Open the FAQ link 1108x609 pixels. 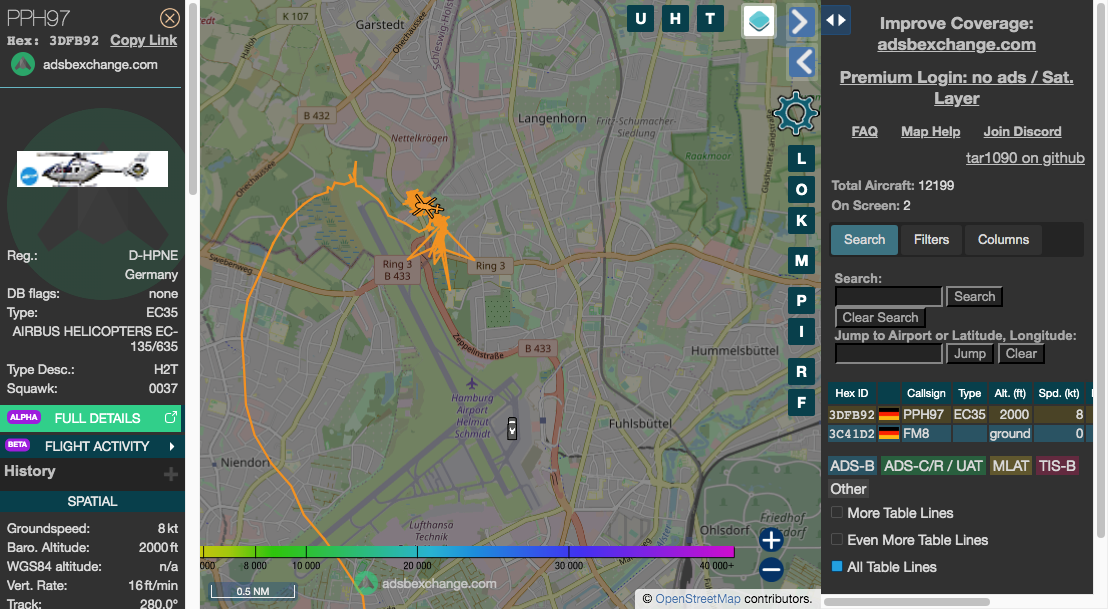coord(864,131)
